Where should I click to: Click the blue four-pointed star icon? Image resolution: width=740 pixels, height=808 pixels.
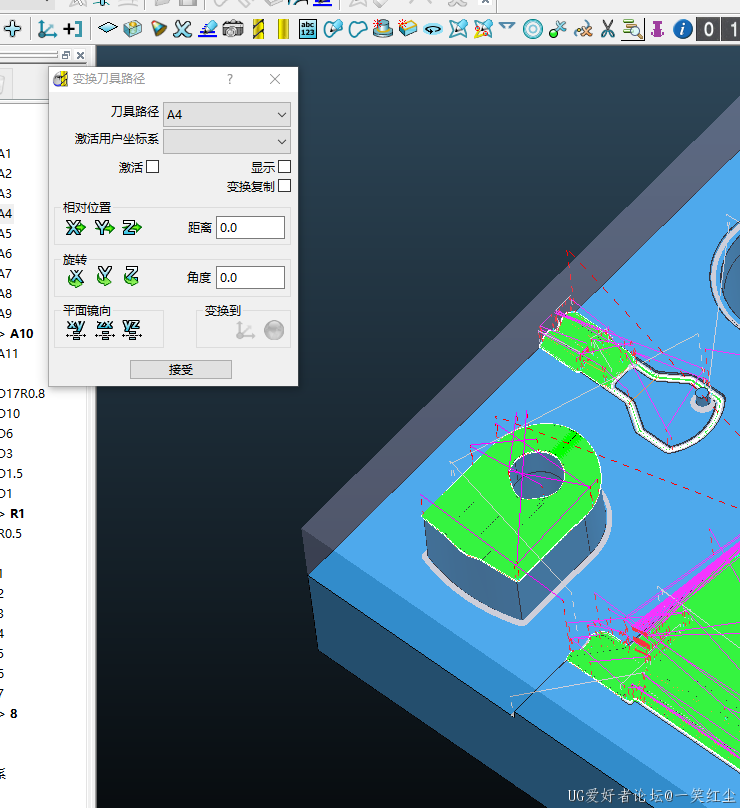[x=458, y=29]
